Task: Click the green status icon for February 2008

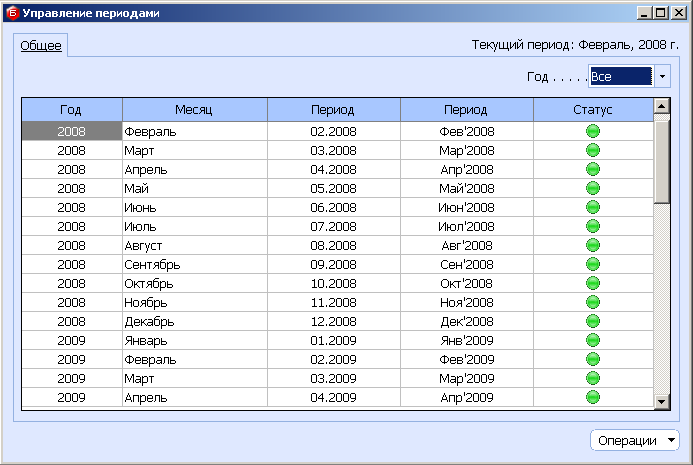Action: (593, 131)
